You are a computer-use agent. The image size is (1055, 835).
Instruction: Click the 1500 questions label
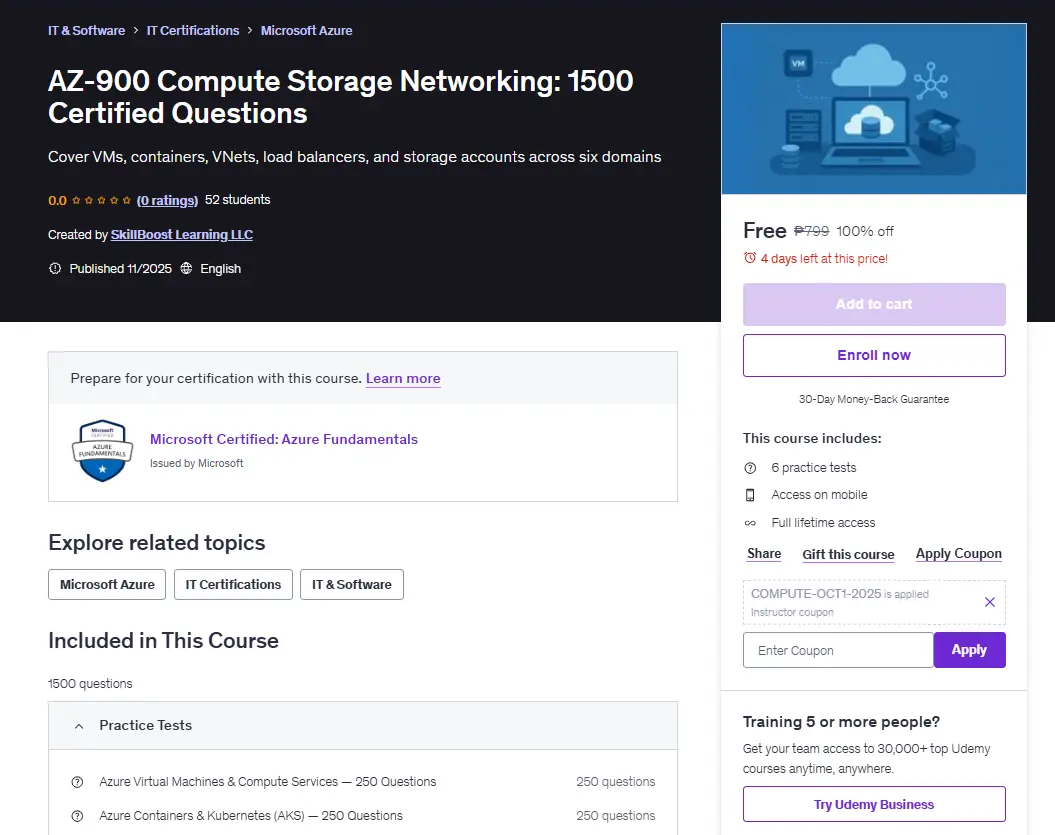point(90,684)
